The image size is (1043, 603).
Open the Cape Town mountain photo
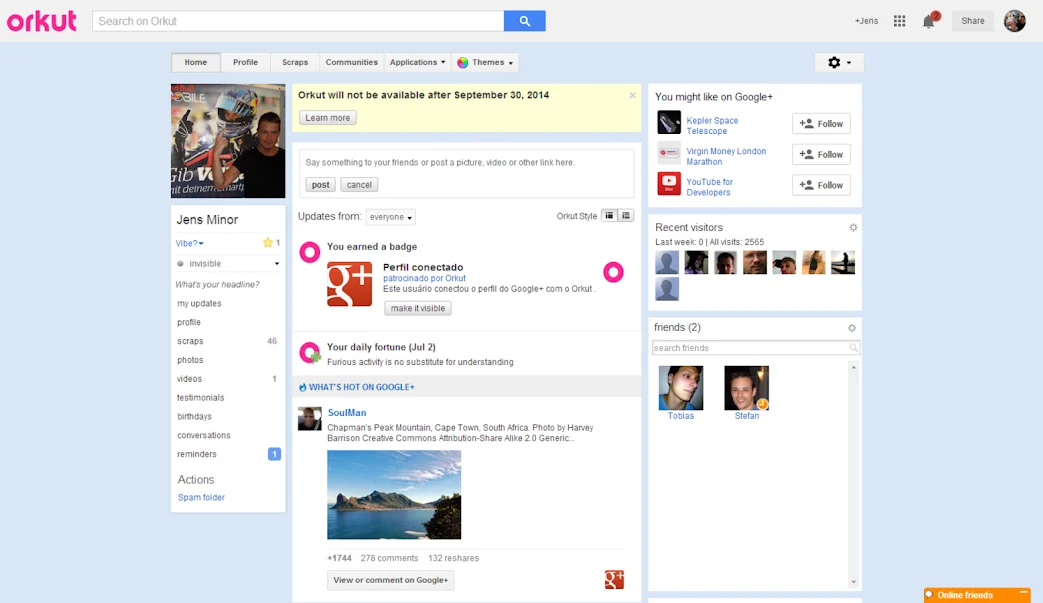tap(394, 495)
